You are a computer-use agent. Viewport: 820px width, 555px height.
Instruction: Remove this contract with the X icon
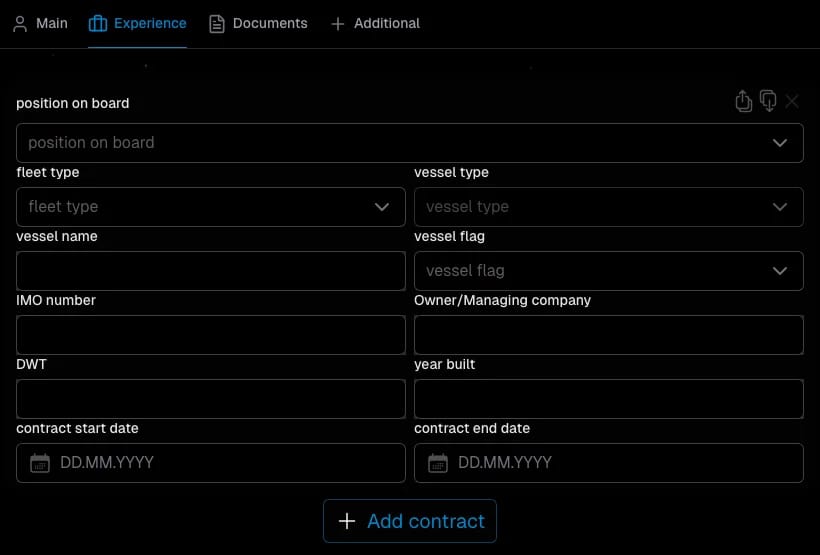pos(792,101)
